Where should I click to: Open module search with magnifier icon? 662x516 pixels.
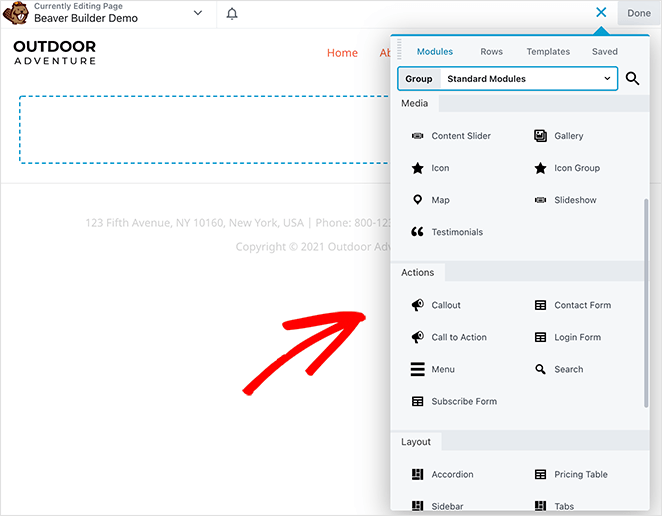tap(632, 79)
